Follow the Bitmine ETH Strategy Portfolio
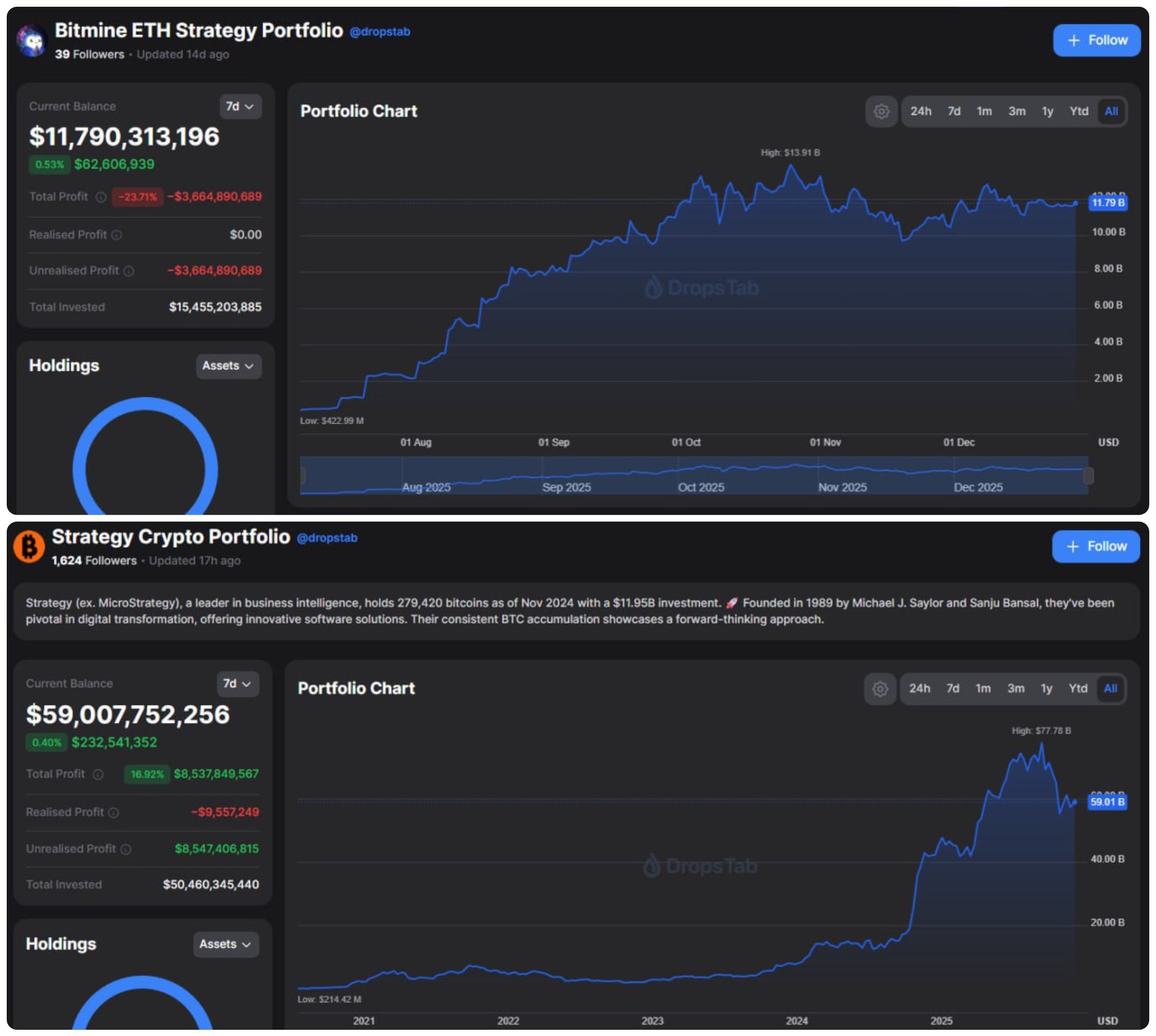Screen dimensions: 1156x1036 (x=1096, y=40)
